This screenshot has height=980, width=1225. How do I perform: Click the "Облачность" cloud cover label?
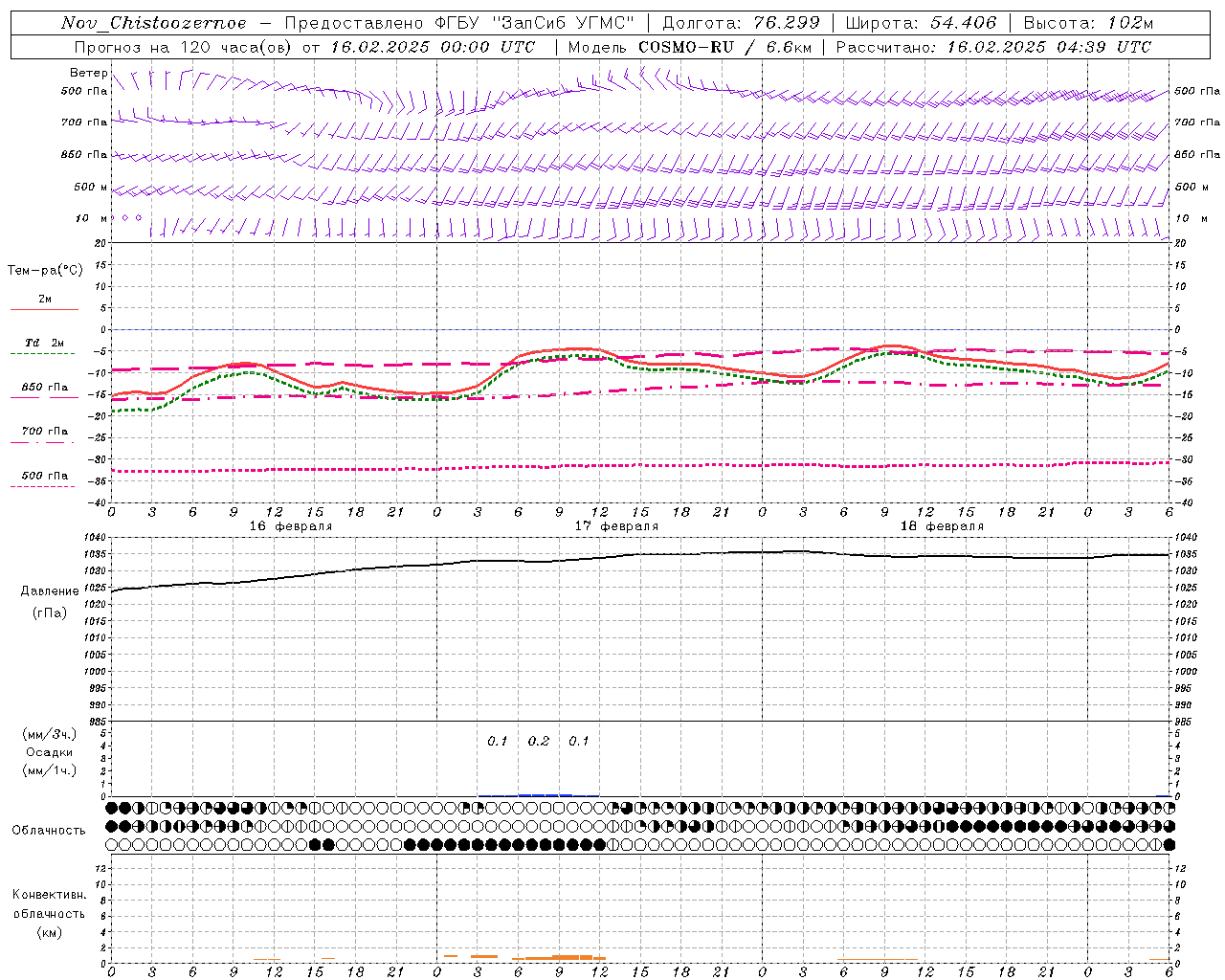point(49,830)
